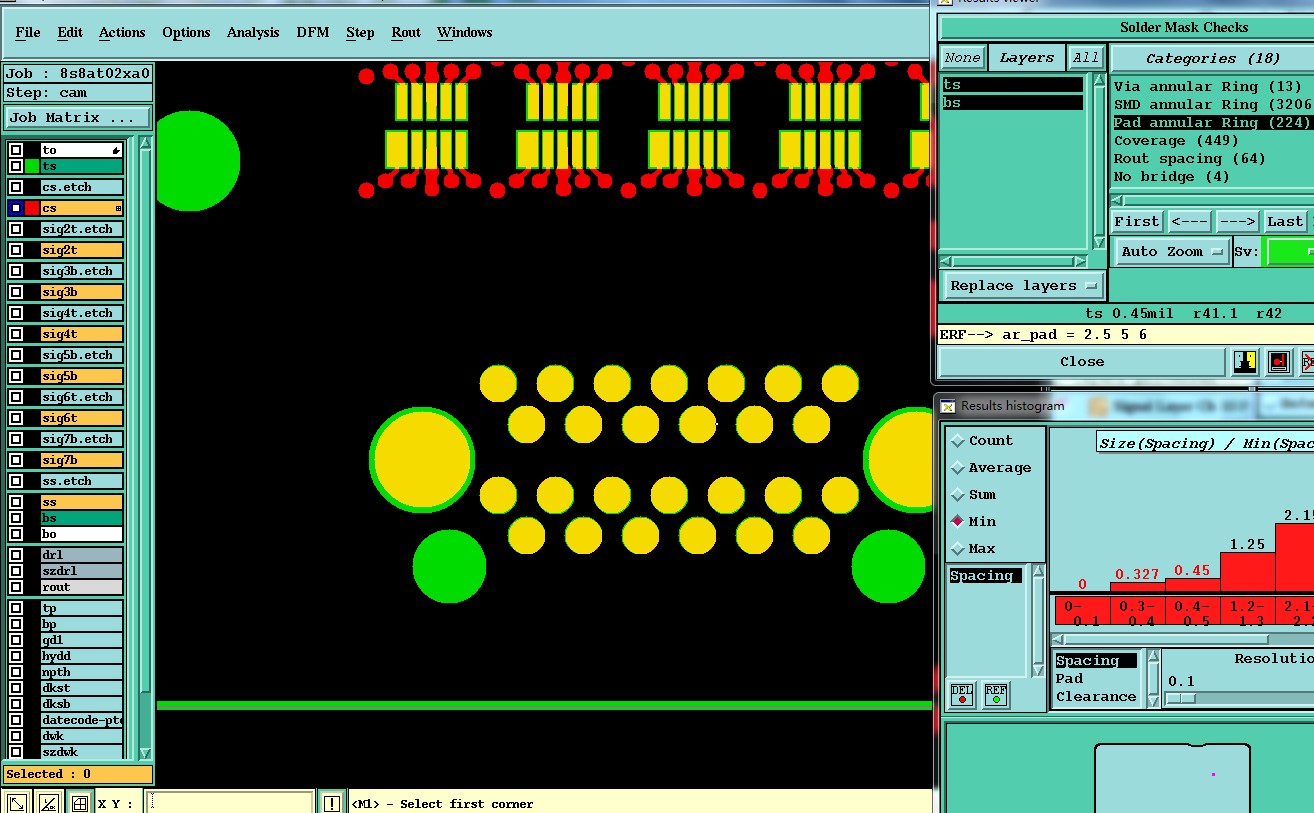This screenshot has width=1314, height=813.
Task: Click the grid window icon left of X Y
Action: point(79,803)
